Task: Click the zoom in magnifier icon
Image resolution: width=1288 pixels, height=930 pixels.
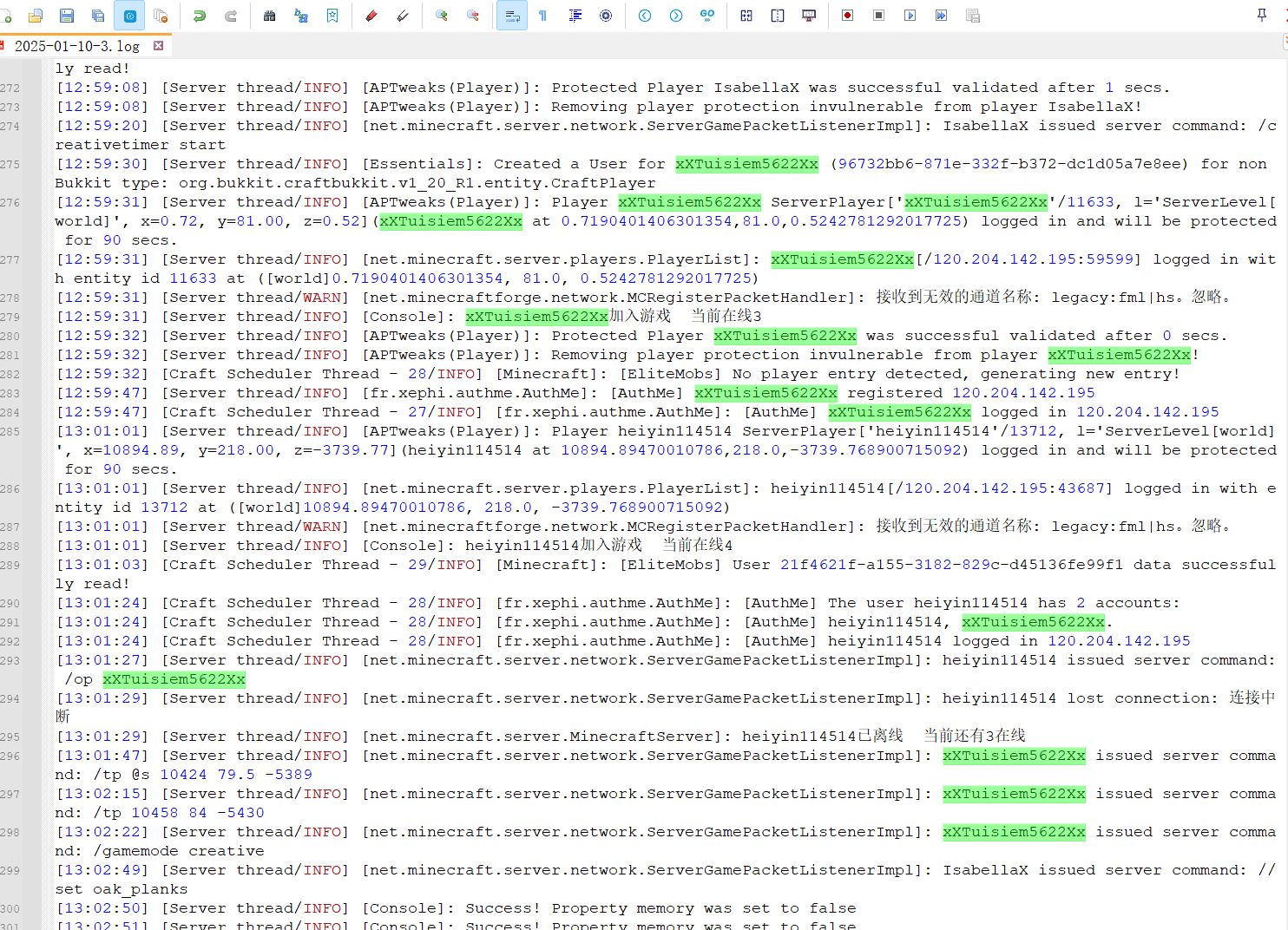Action: coord(442,16)
